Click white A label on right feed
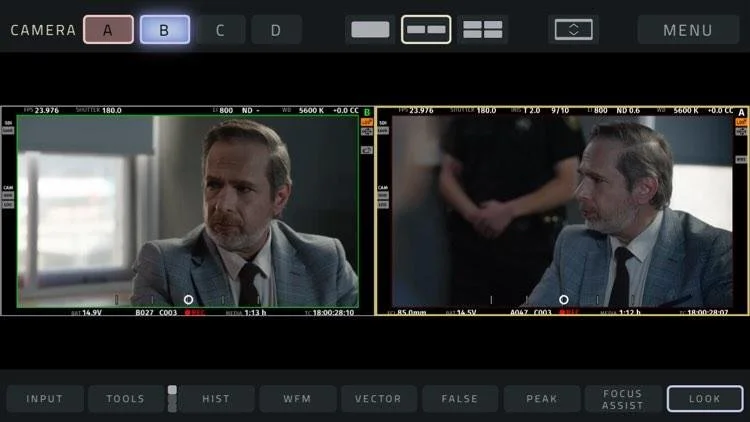 click(741, 112)
